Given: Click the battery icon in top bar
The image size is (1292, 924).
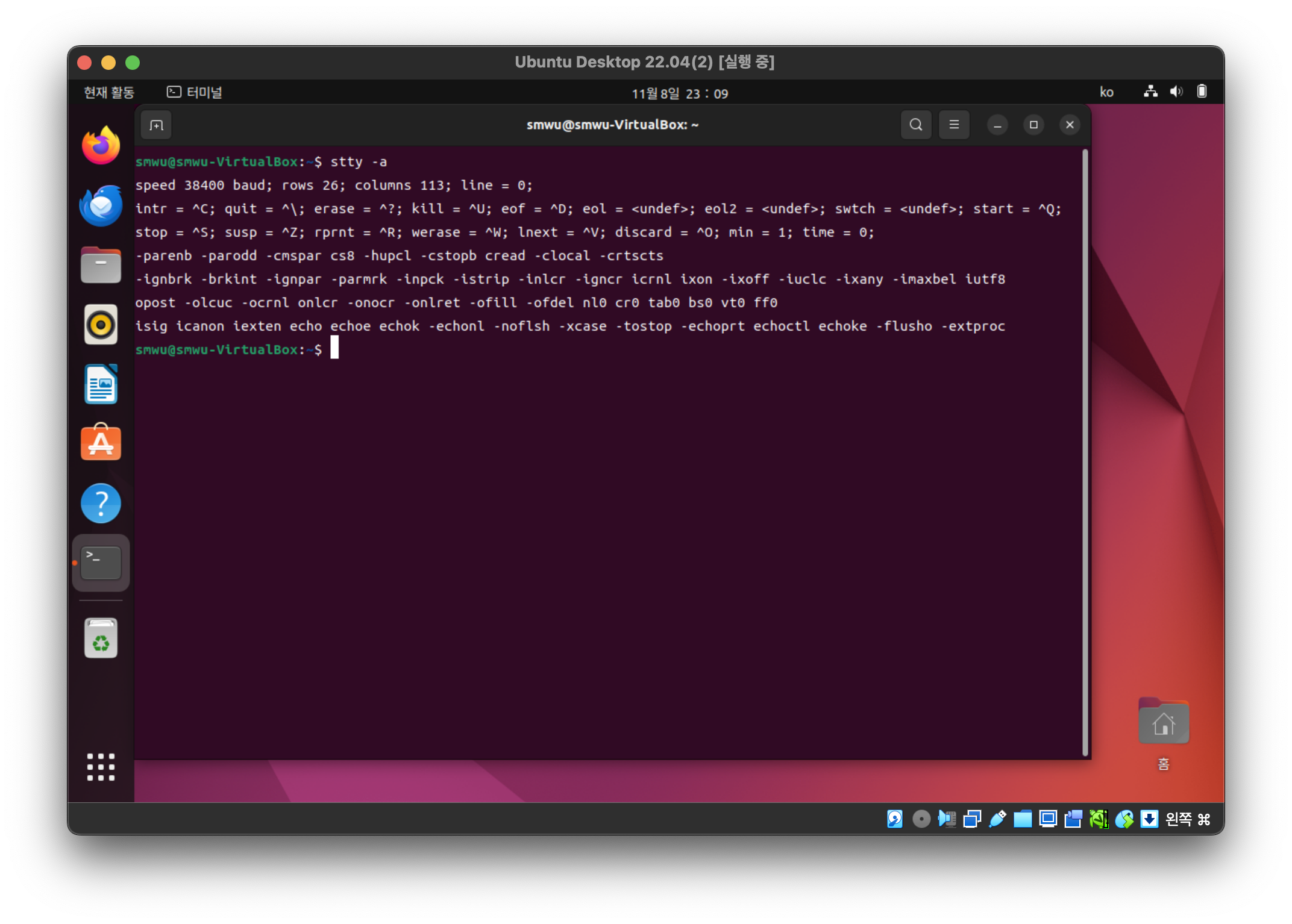Looking at the screenshot, I should (1202, 92).
